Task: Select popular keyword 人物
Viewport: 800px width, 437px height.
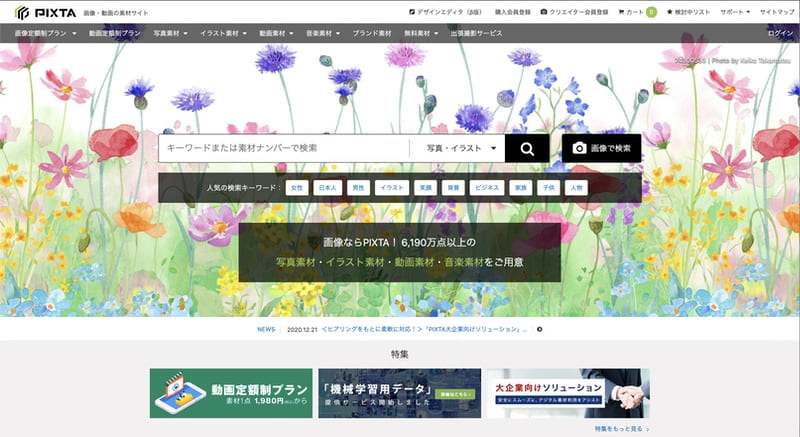Action: [577, 188]
